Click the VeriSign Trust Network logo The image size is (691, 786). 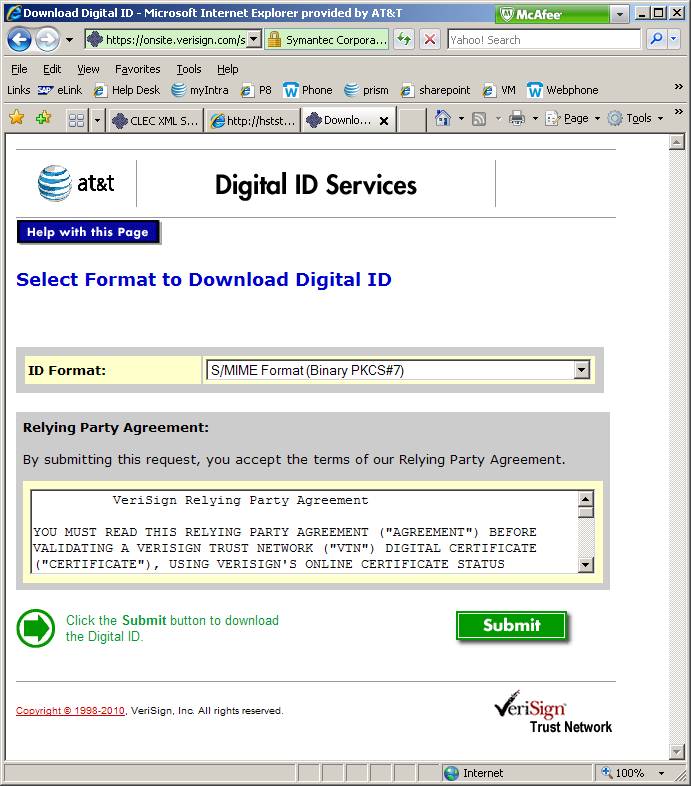(x=553, y=712)
